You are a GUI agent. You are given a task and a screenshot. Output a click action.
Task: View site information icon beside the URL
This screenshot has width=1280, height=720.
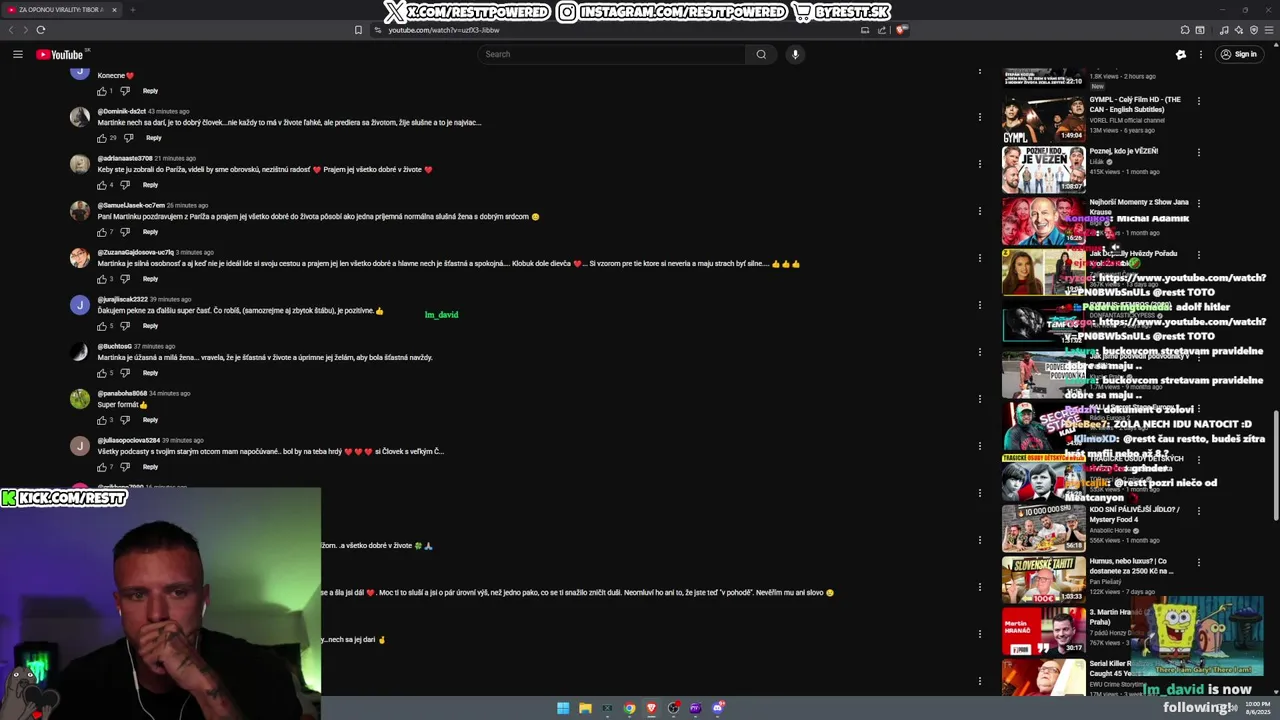tap(378, 30)
